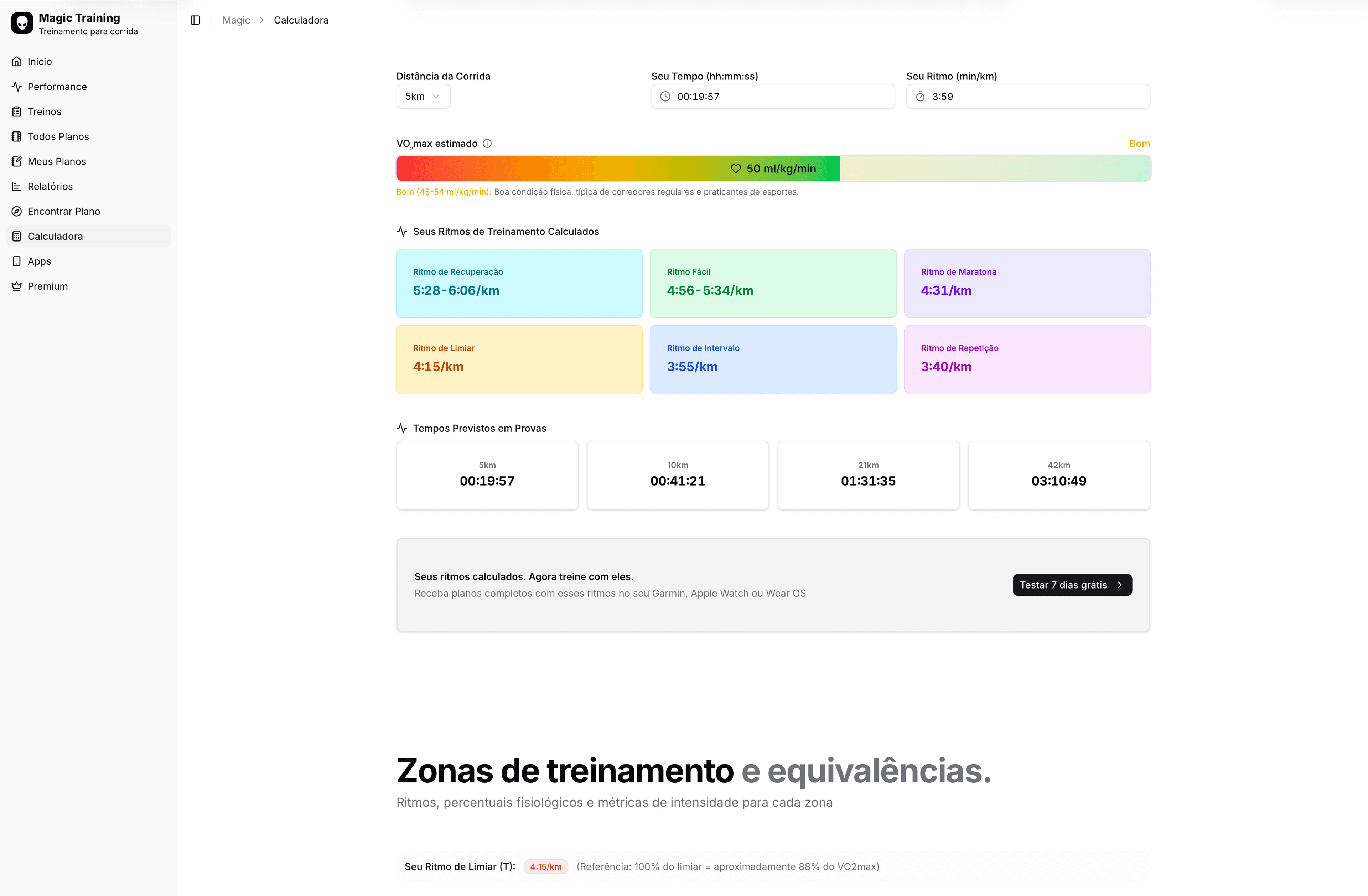Screen dimensions: 1368x896
Task: Click the clock icon in time field
Action: click(x=665, y=97)
